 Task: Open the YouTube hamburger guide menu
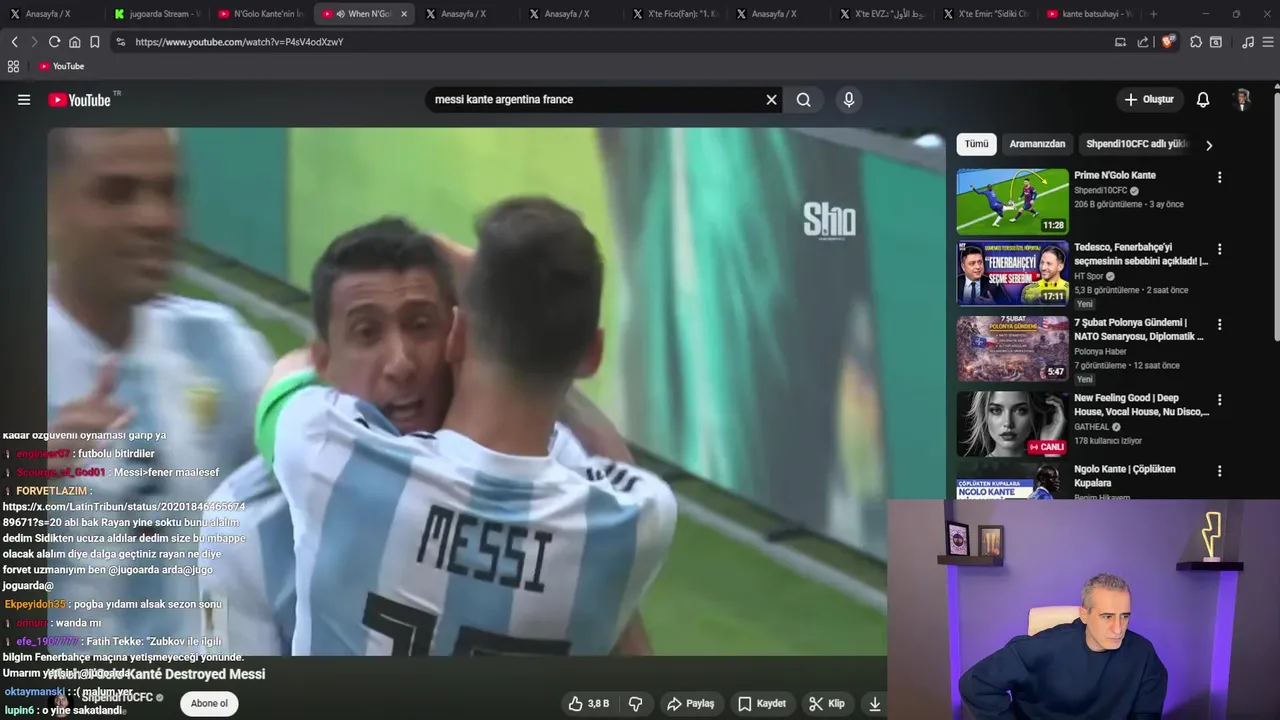coord(24,100)
